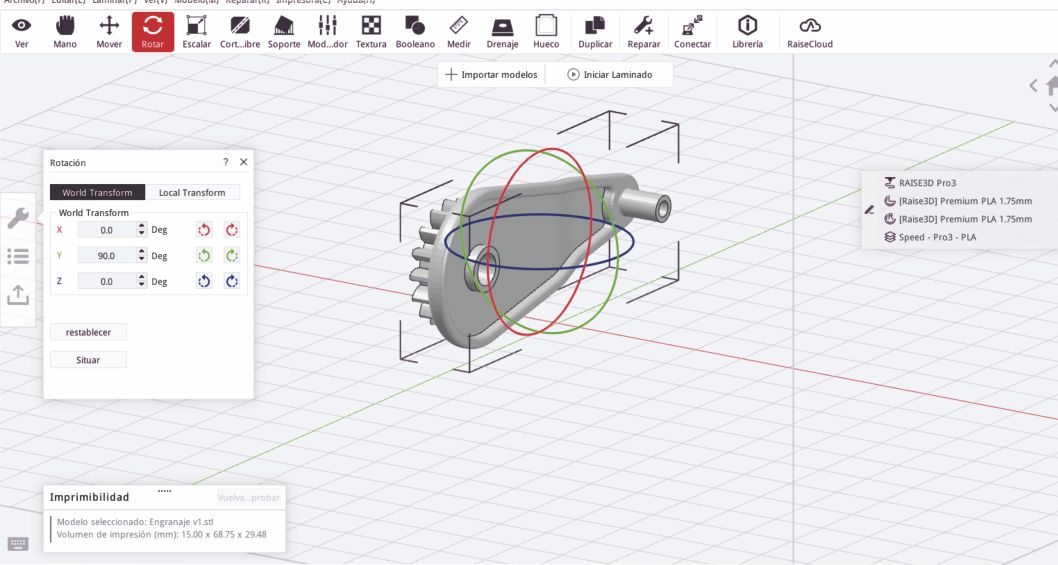Adjust the X rotation spinner arrows
The width and height of the screenshot is (1058, 565).
tap(142, 230)
